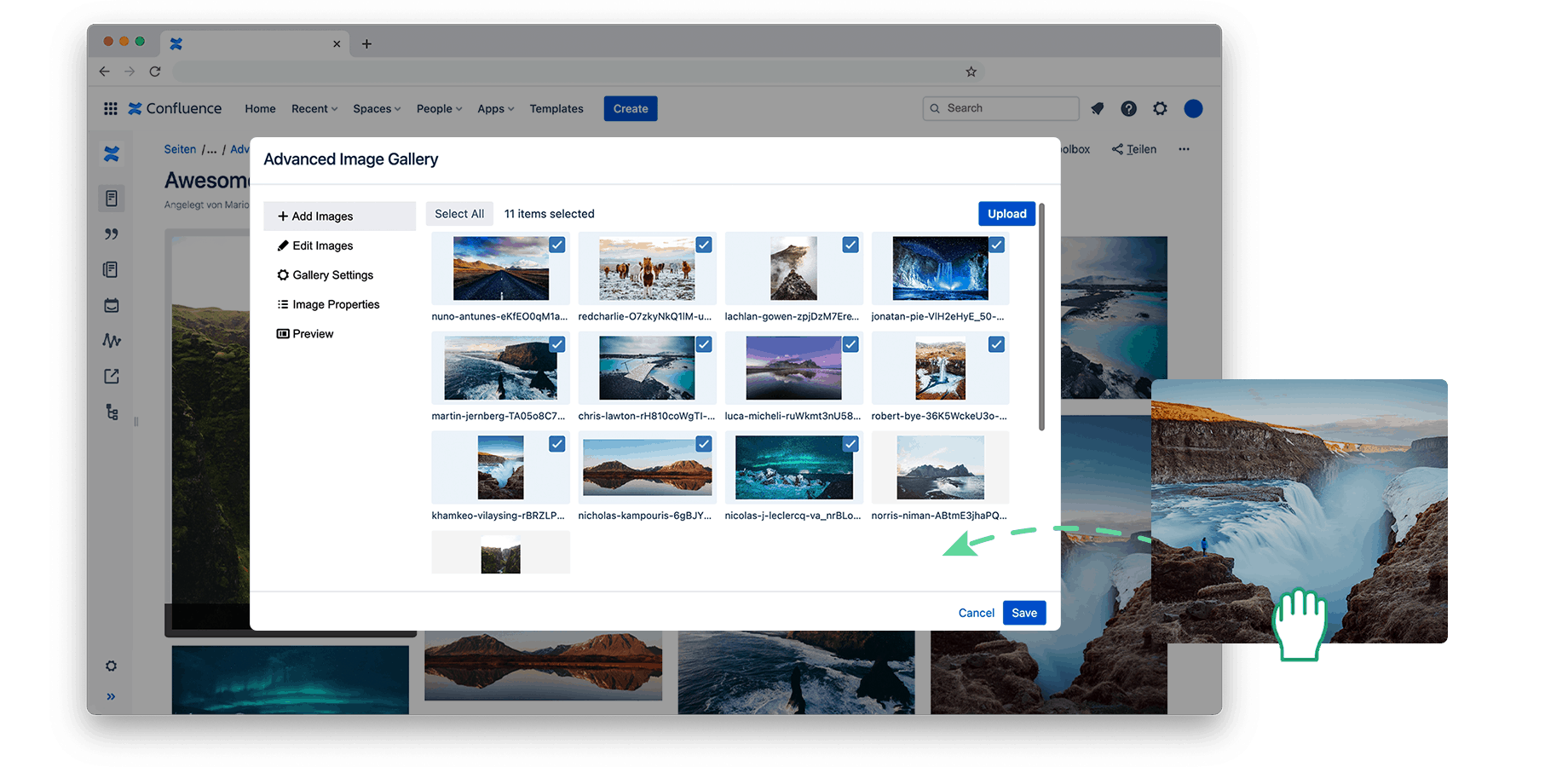
Task: Go to Home in the top navigation
Action: 260,108
